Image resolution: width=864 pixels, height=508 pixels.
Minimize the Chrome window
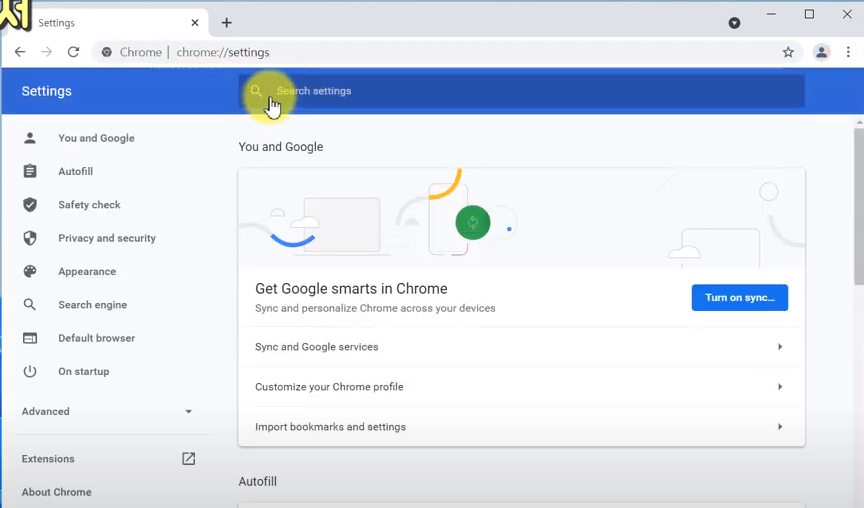(x=771, y=14)
